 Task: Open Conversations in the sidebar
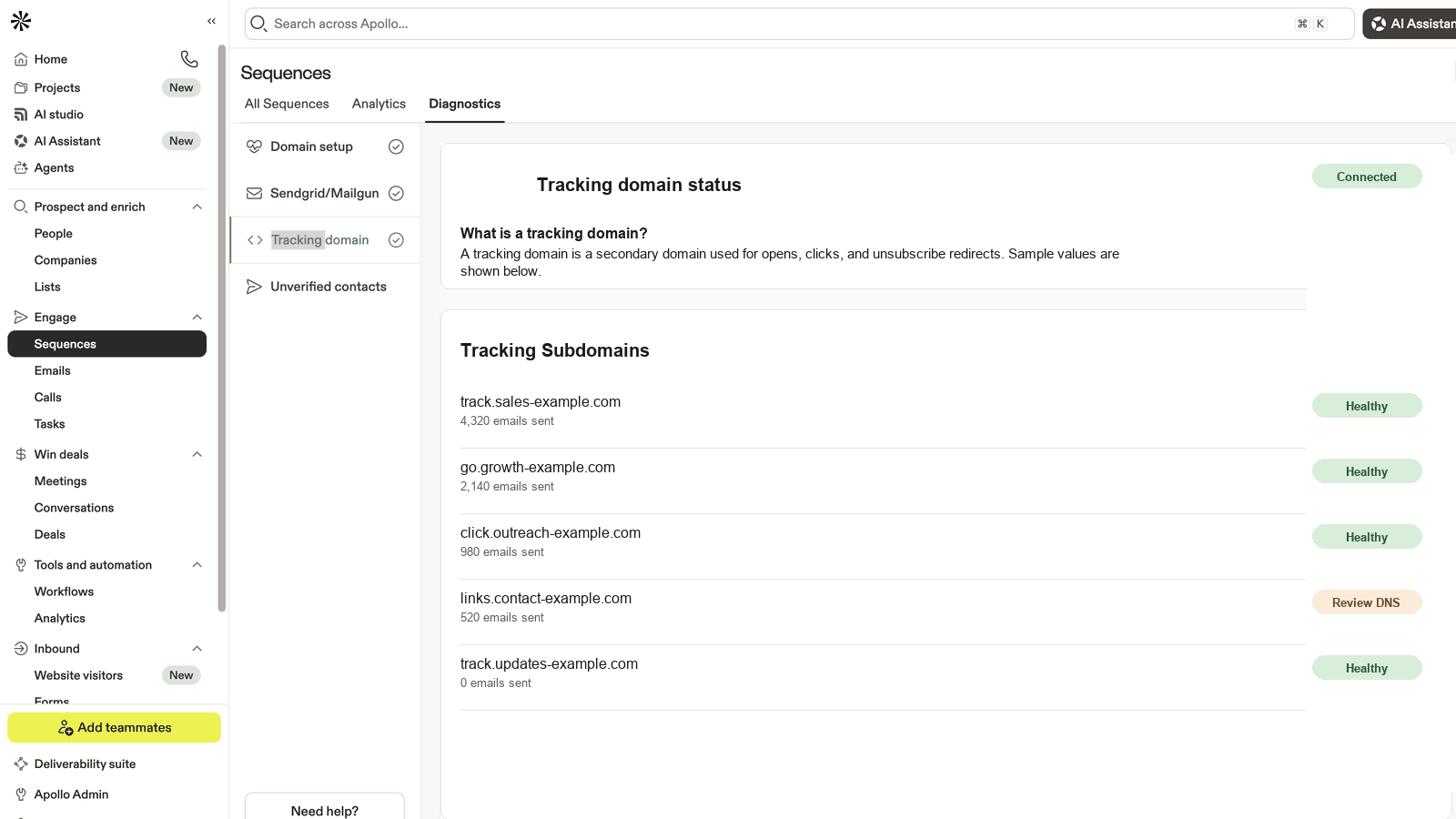75,508
